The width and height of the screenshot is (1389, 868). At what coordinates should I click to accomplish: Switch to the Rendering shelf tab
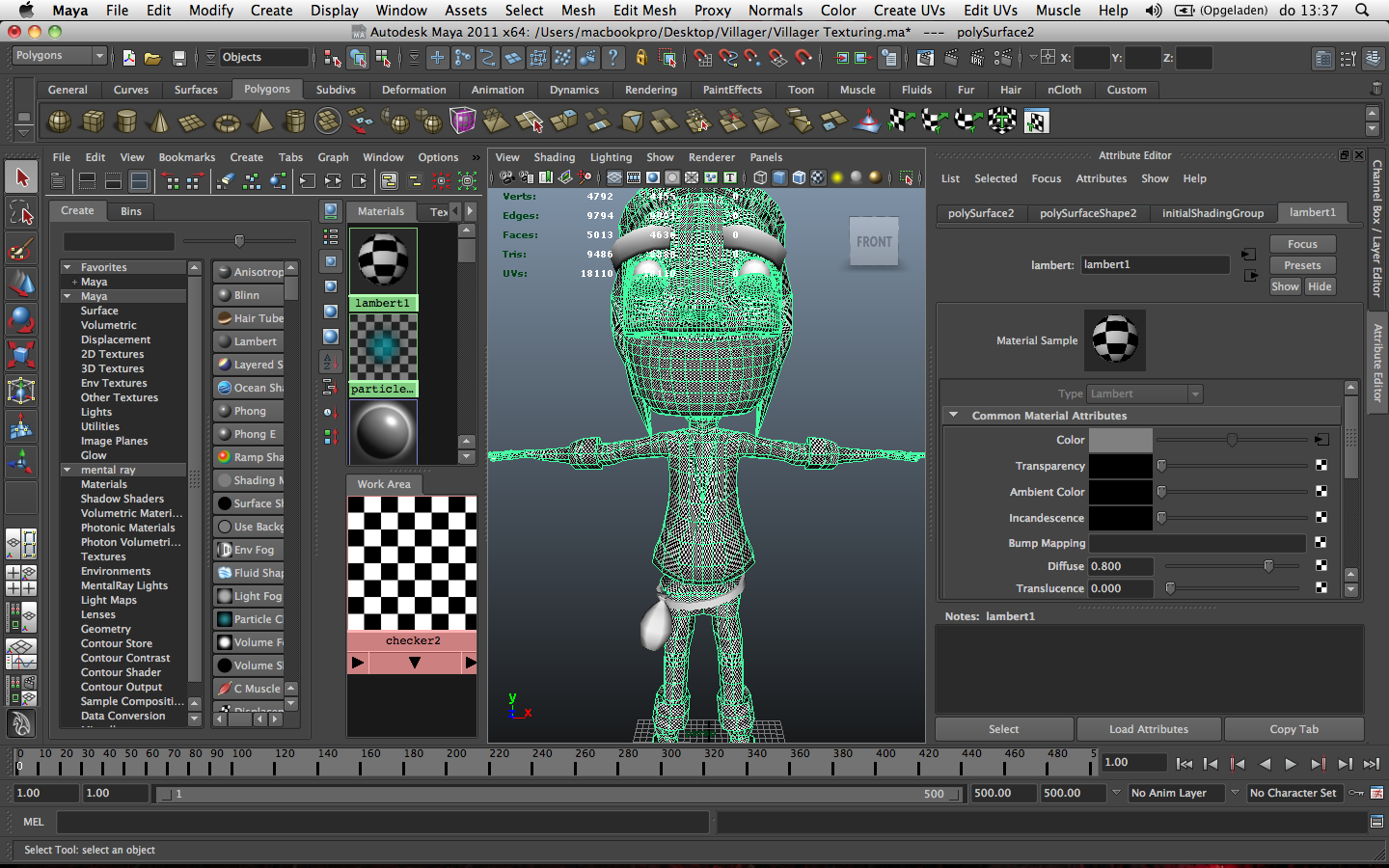click(651, 90)
